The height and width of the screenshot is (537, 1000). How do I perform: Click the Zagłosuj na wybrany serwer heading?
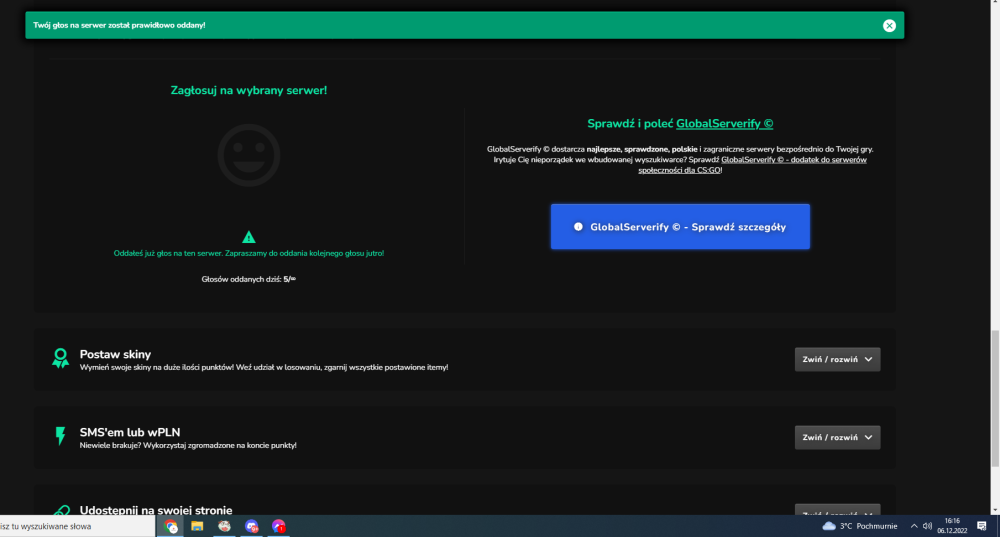(x=249, y=91)
